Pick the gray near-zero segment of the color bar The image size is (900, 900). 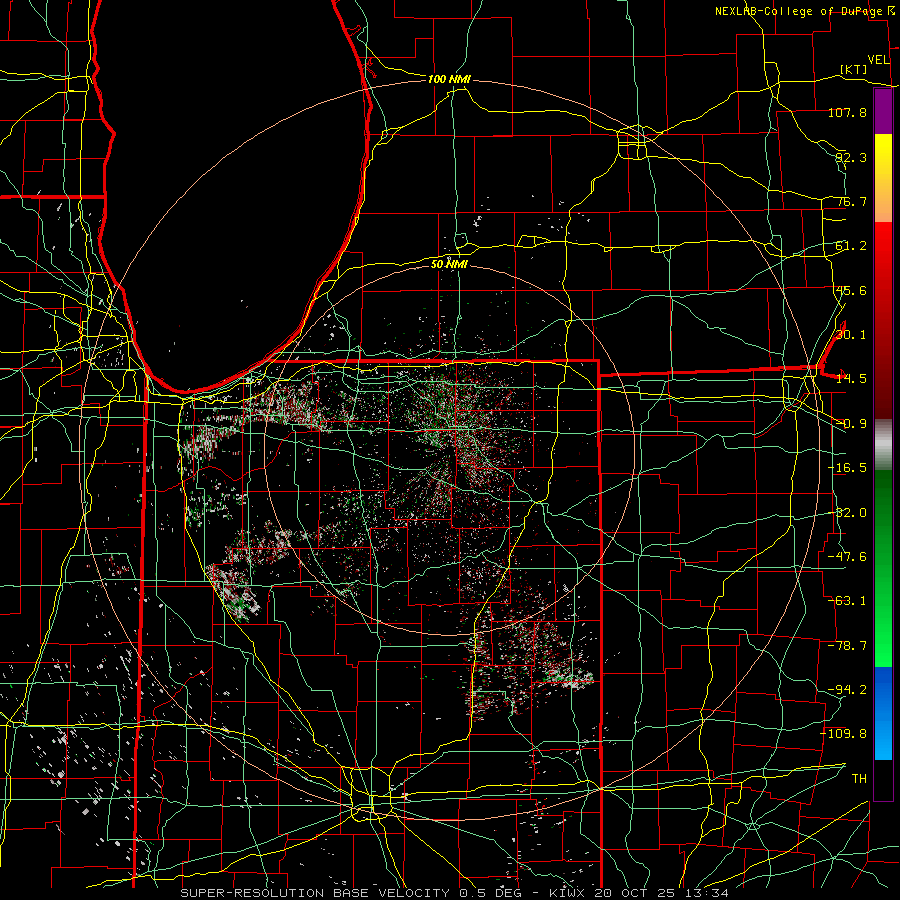point(883,445)
